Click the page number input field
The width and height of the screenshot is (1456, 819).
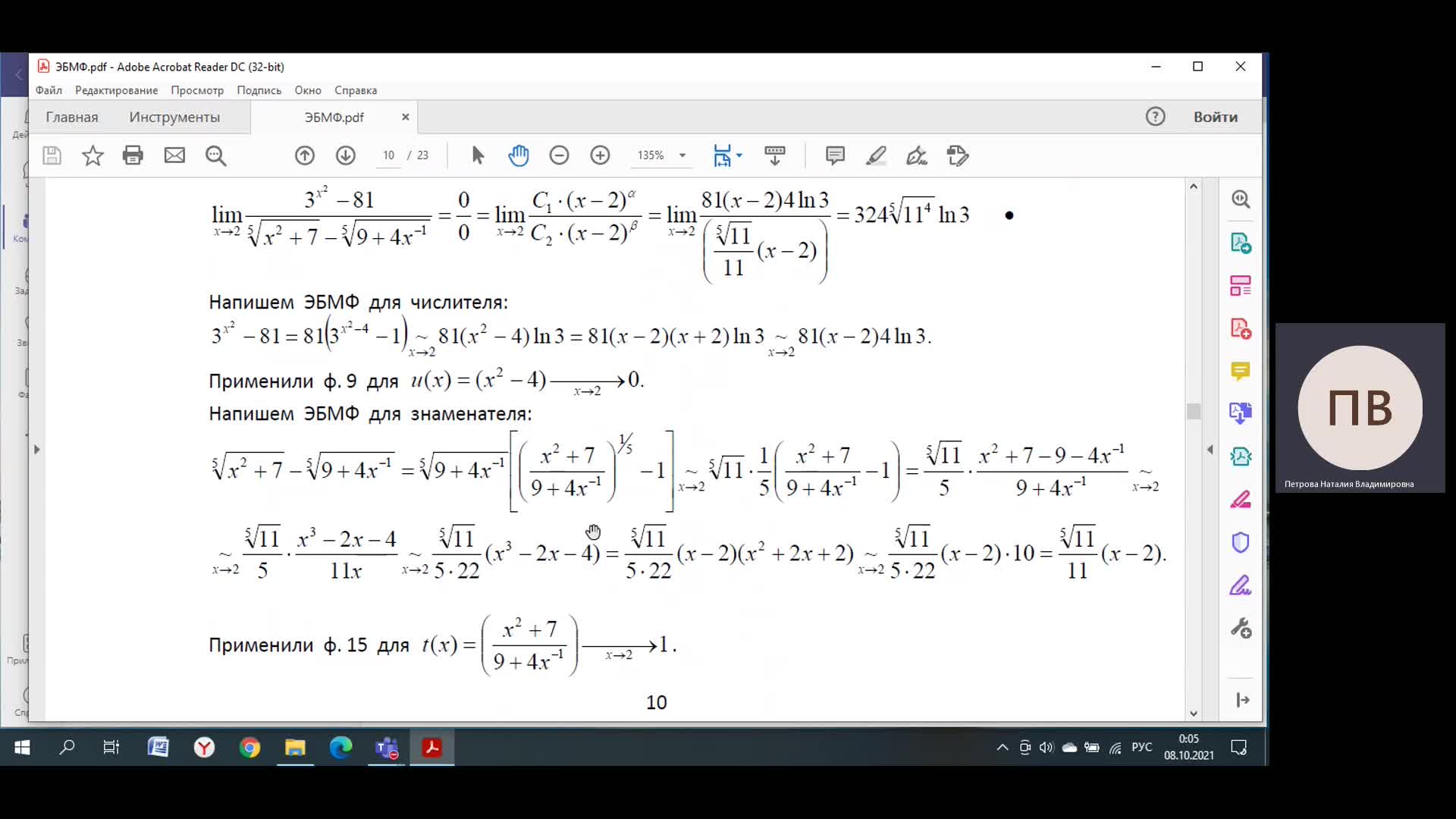click(x=388, y=155)
